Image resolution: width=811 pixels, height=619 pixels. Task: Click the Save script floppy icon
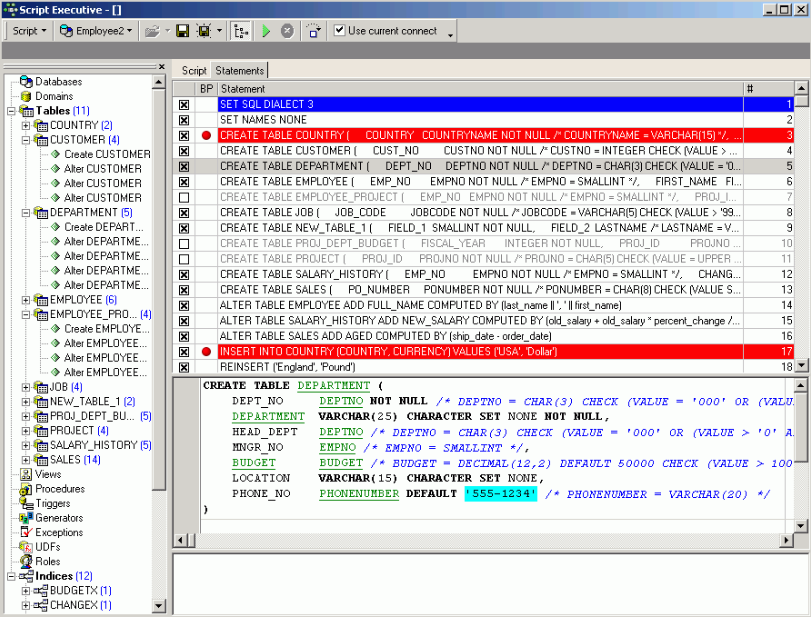(x=182, y=31)
